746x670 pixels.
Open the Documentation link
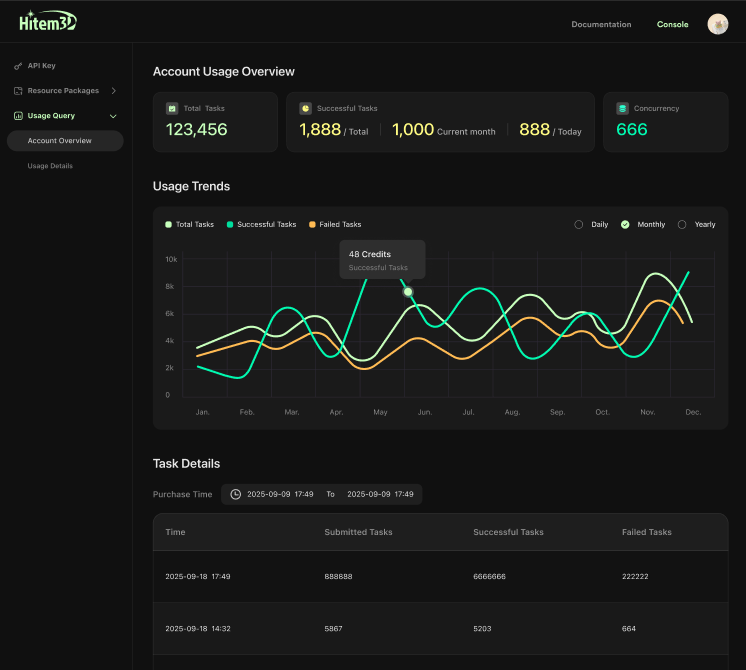click(x=601, y=24)
